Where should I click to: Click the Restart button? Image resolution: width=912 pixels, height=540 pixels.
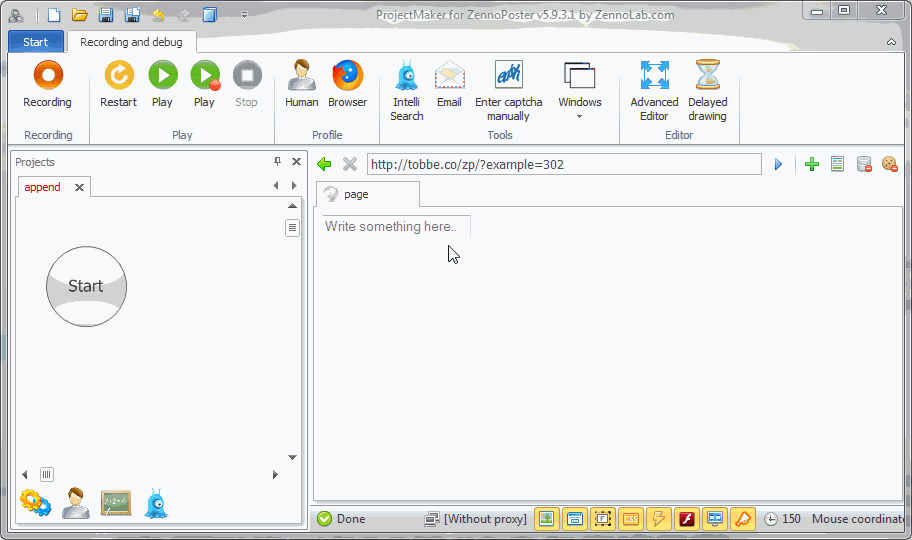pyautogui.click(x=119, y=85)
